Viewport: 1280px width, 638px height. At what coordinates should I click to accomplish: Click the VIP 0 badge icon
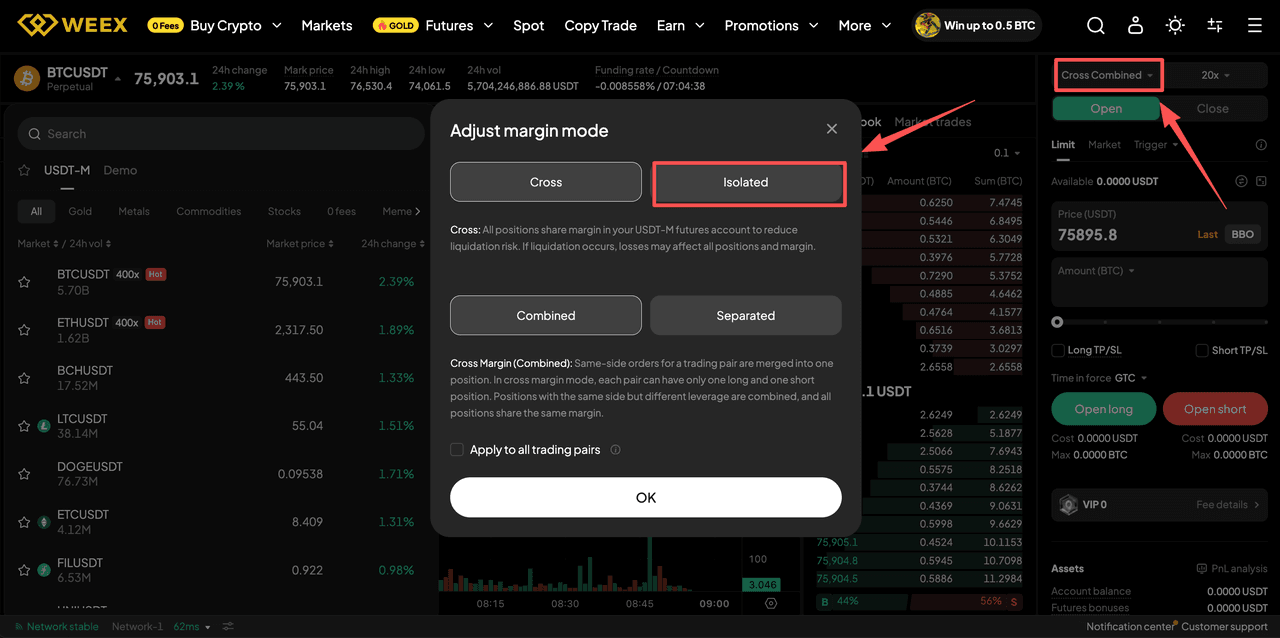tap(1068, 505)
